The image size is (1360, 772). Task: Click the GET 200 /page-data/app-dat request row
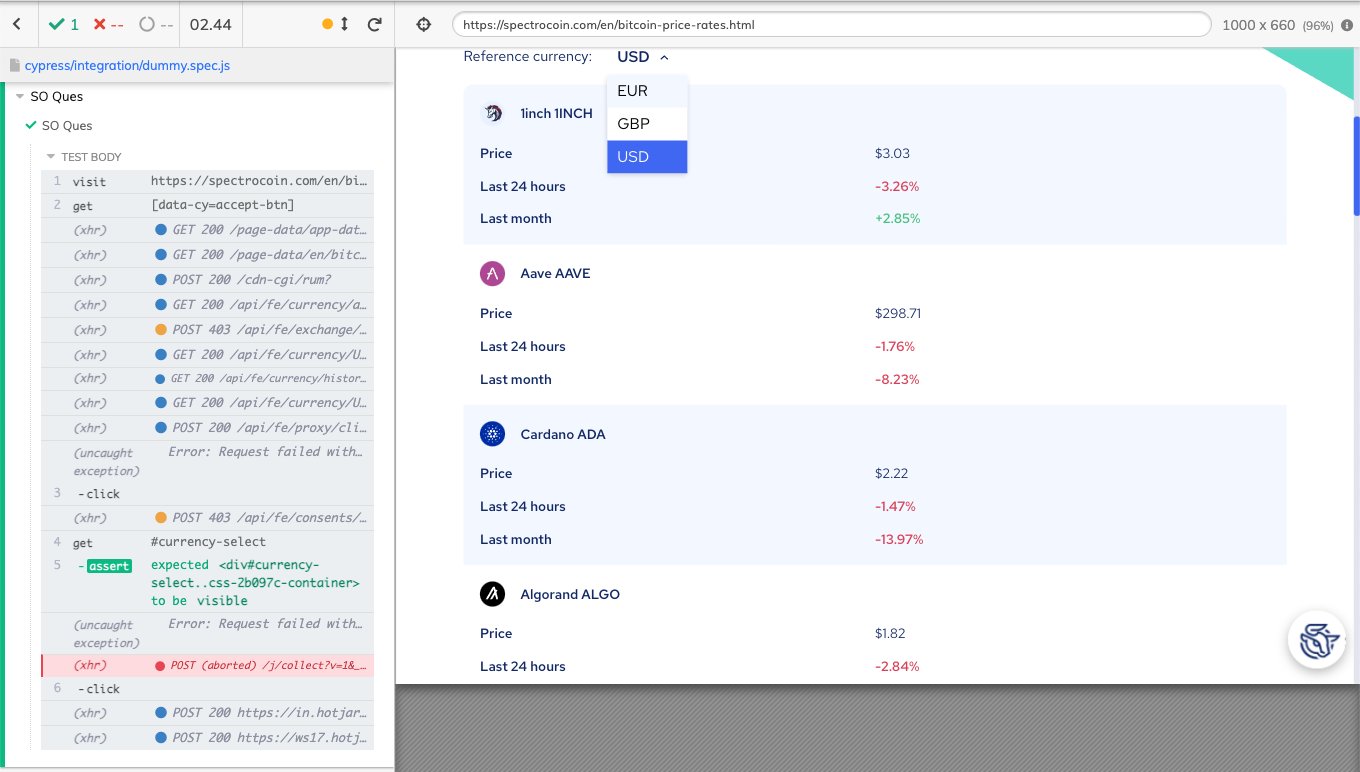tap(208, 230)
